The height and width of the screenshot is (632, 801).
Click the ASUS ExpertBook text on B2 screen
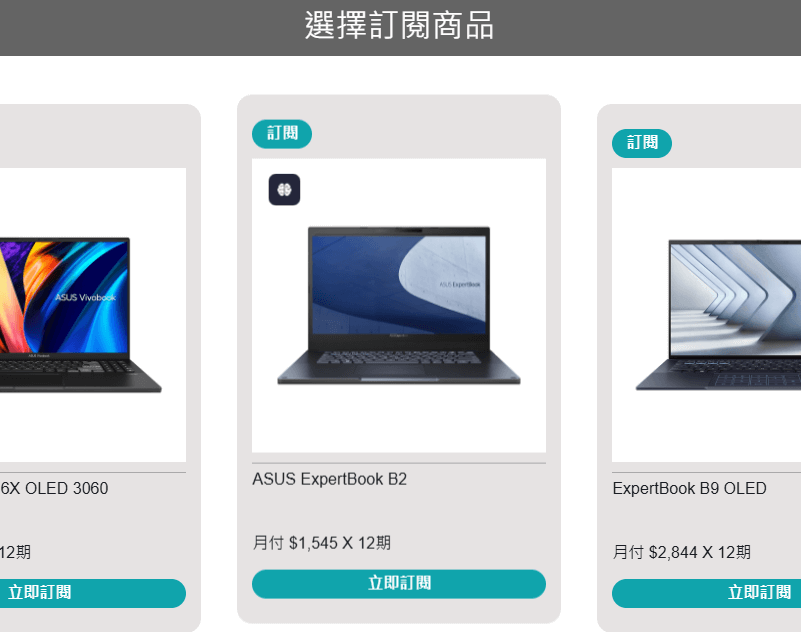click(x=460, y=285)
